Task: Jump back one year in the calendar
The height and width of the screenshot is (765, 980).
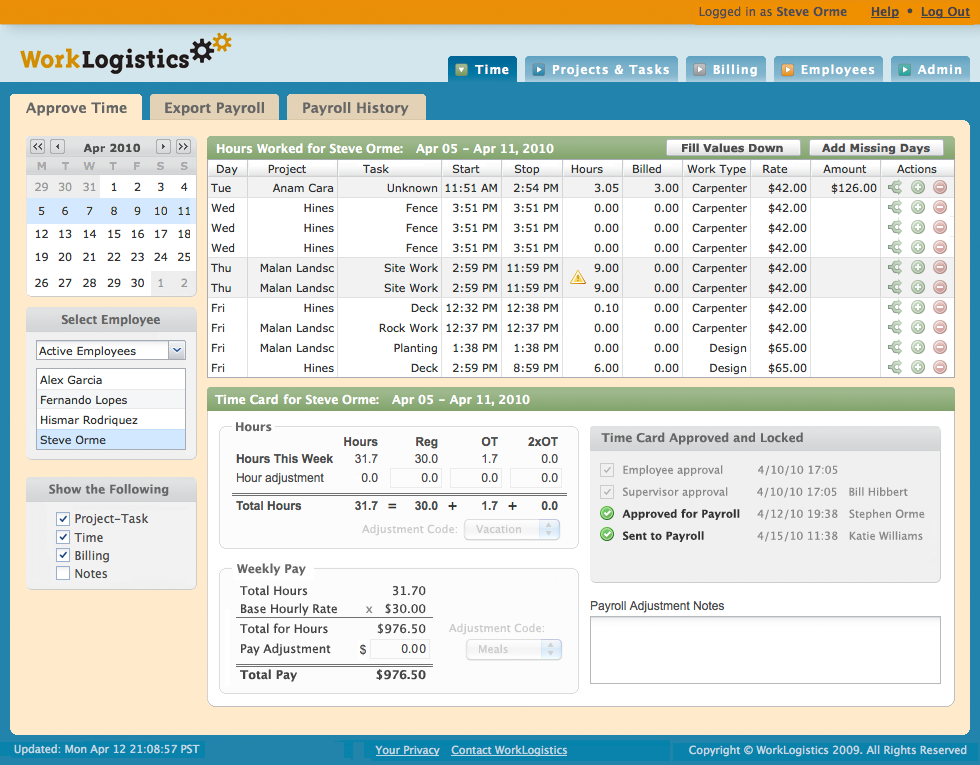Action: (x=38, y=146)
